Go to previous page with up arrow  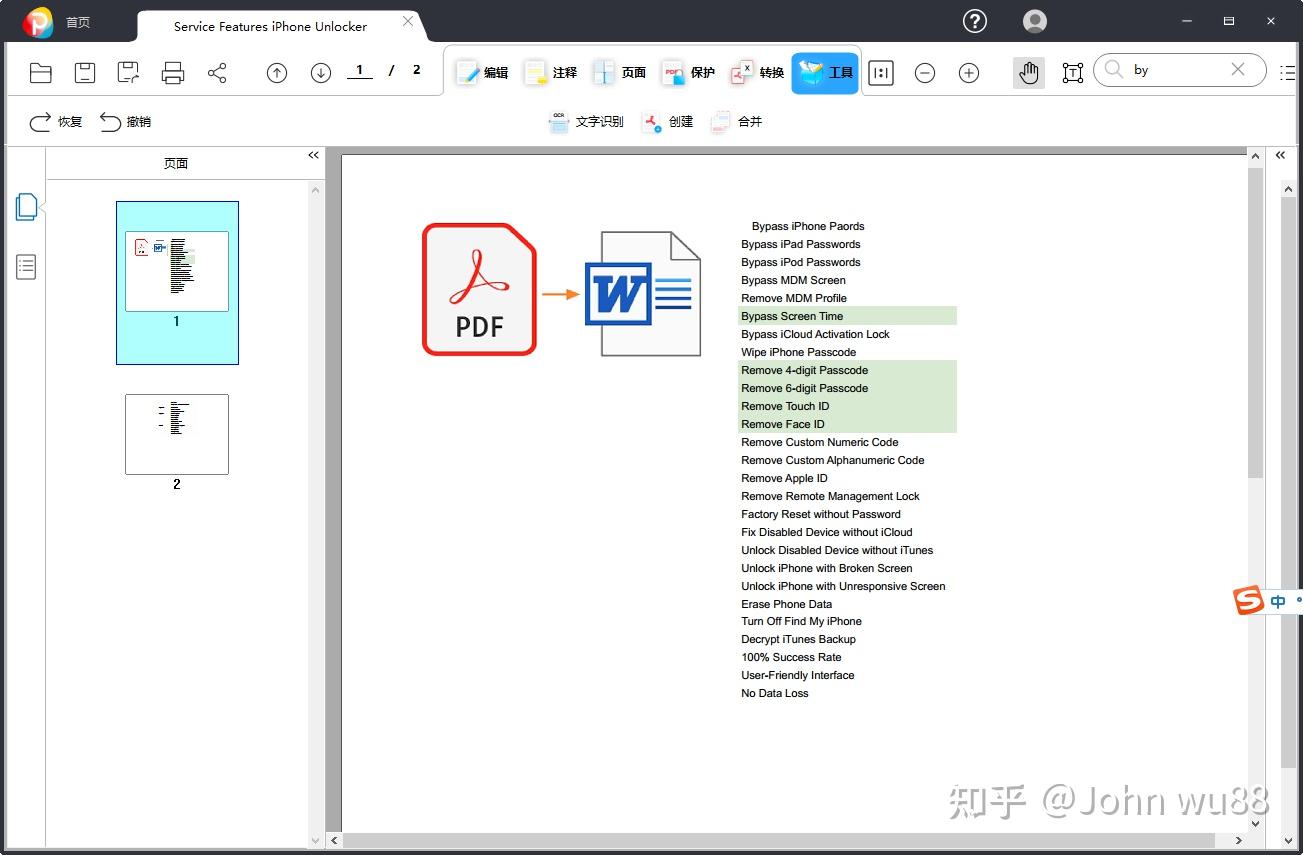click(x=277, y=72)
